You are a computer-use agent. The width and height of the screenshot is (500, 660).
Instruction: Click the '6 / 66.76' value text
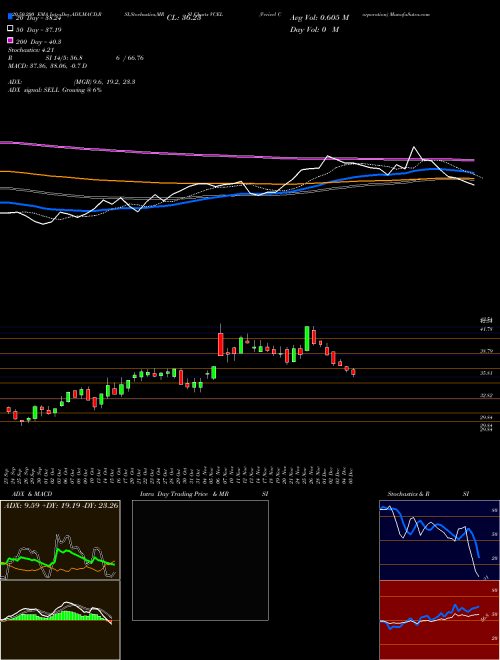[x=130, y=58]
